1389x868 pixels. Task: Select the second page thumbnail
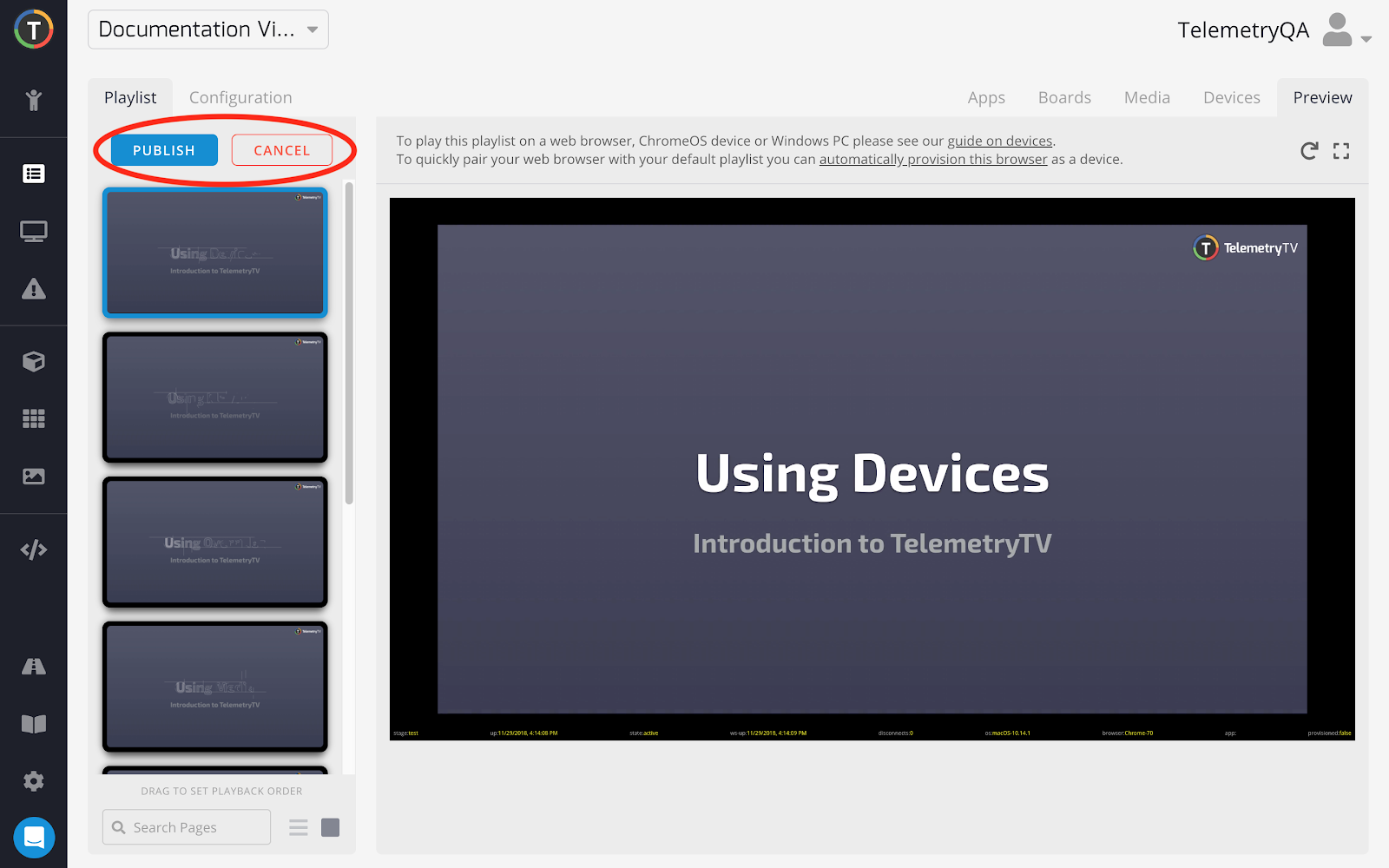point(215,398)
